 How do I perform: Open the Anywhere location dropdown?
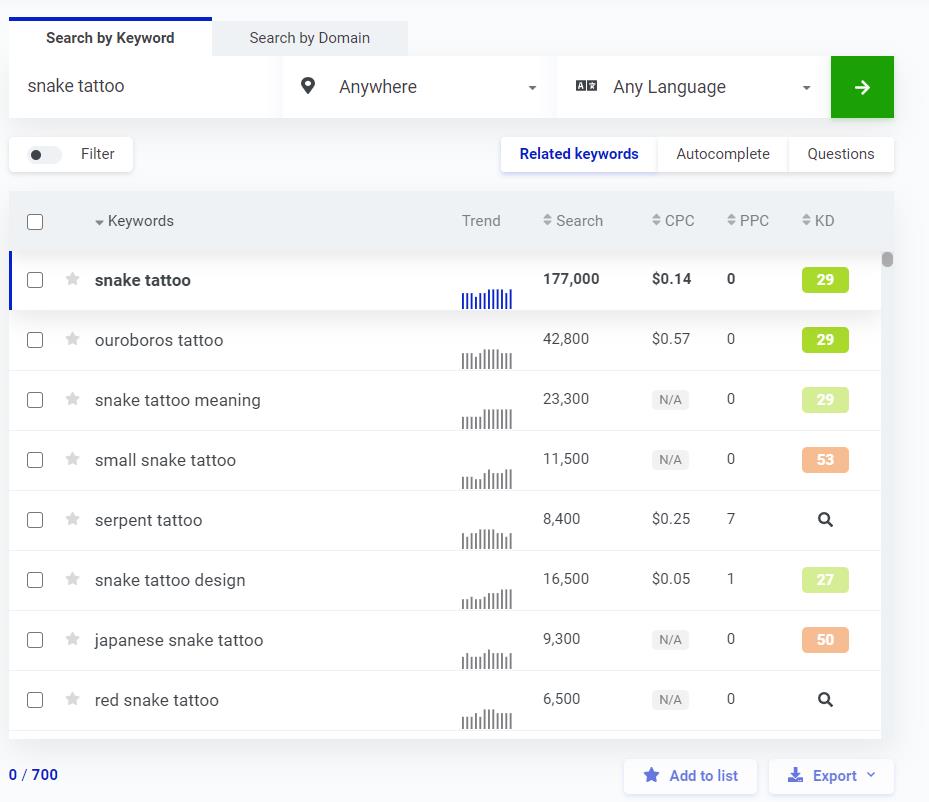412,87
